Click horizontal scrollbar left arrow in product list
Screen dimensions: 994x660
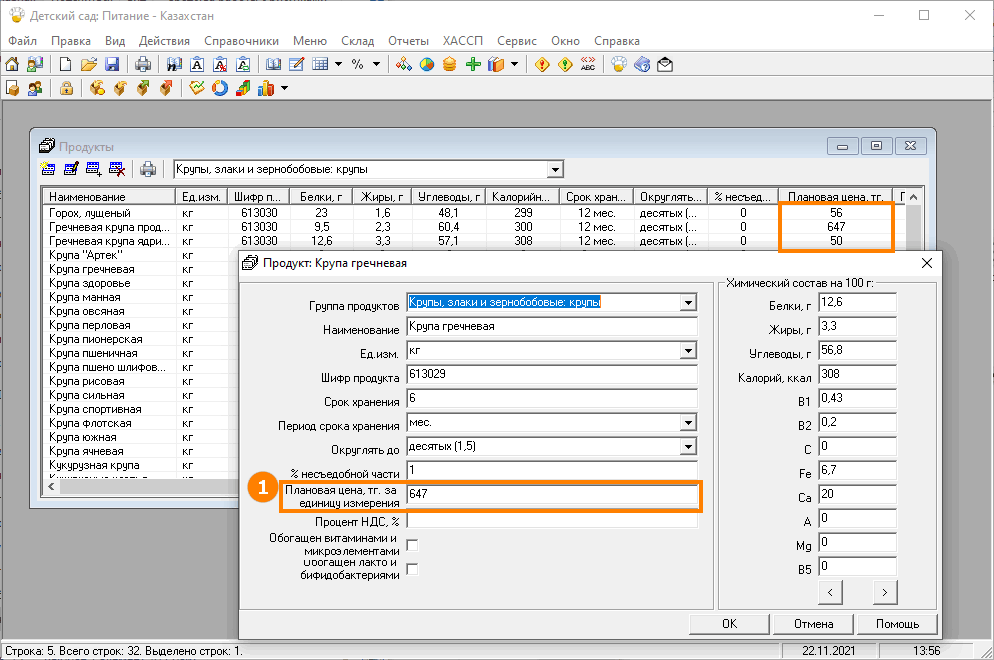pos(51,486)
